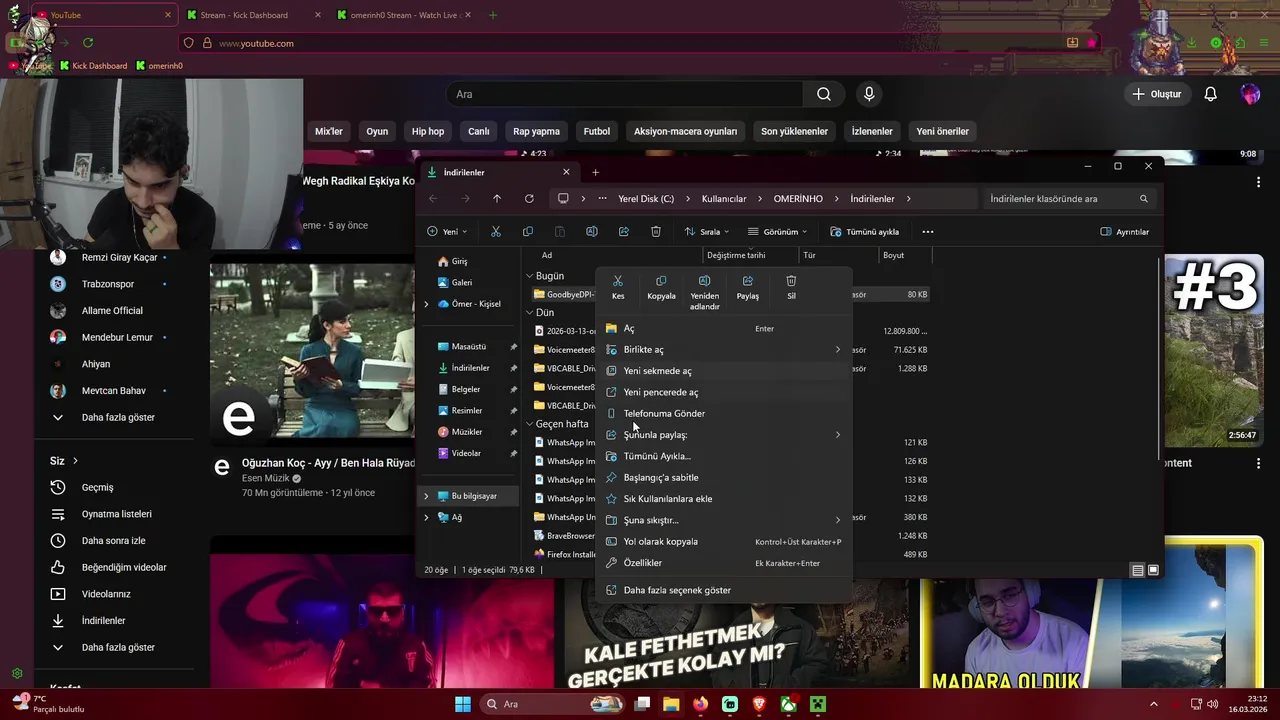Open YouTube notifications bell
Screen dimensions: 1280x720
pos(1210,94)
